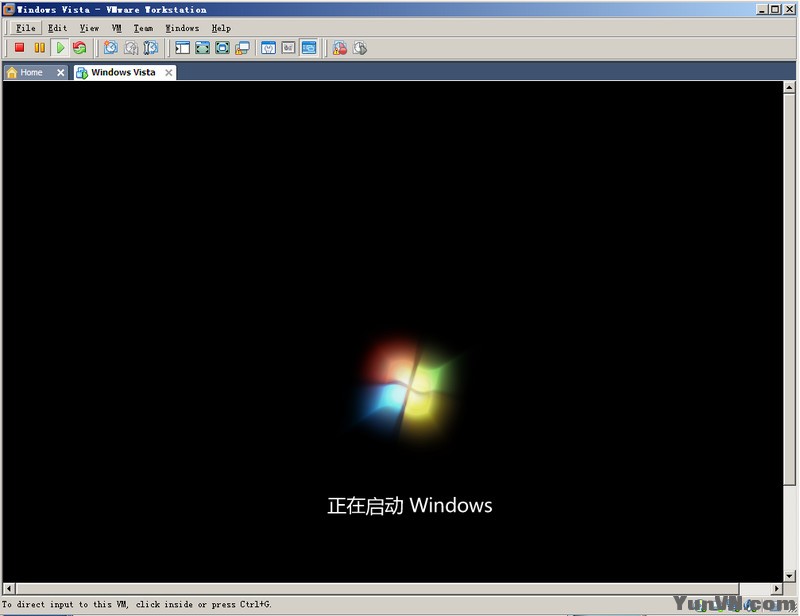
Task: Open the Edit menu
Action: [x=57, y=28]
